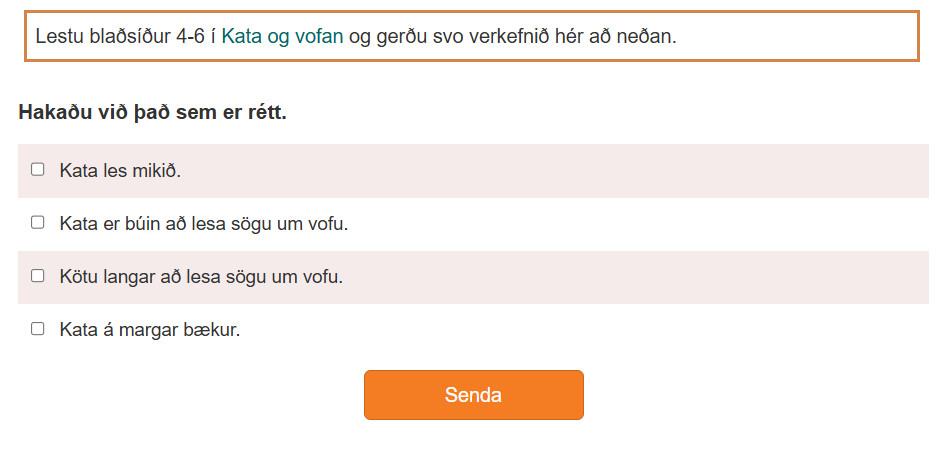Check the box beside "Kata les mikið."
The image size is (938, 468).
[38, 170]
